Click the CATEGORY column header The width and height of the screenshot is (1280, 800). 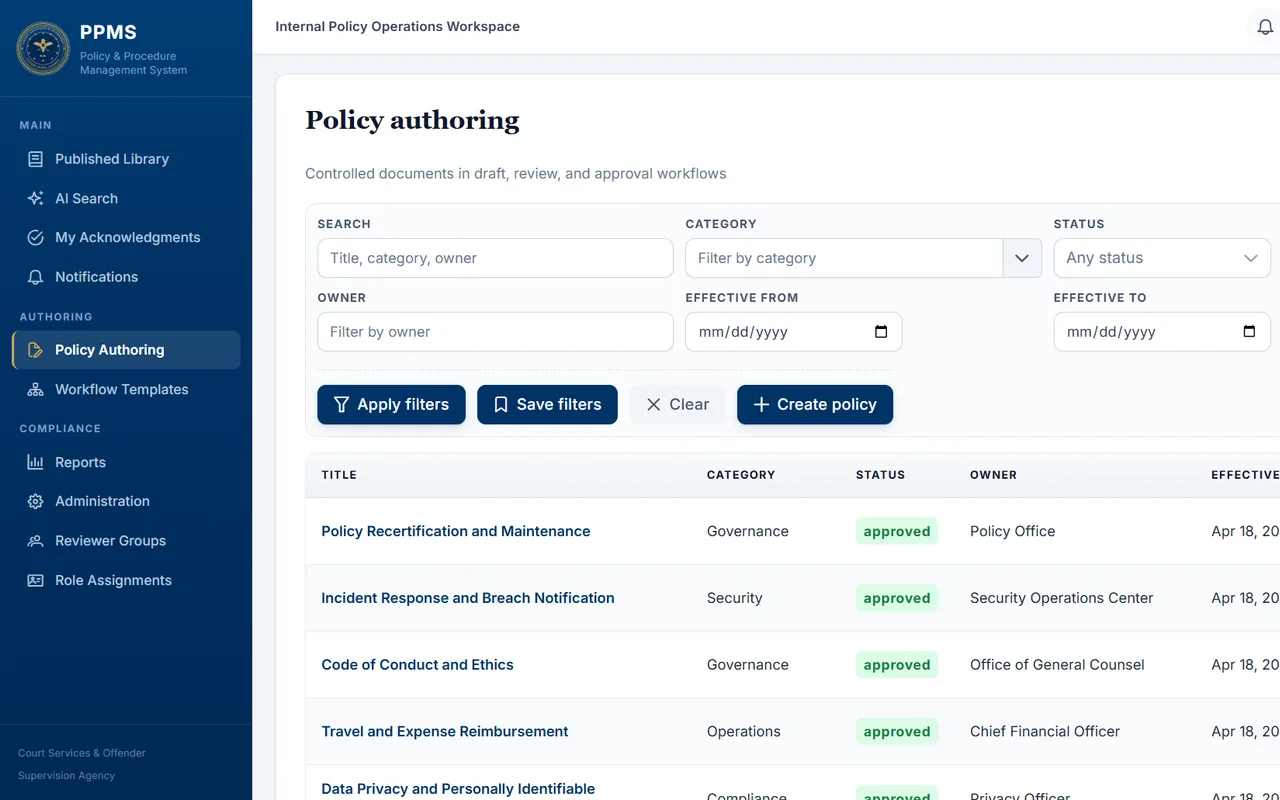click(741, 475)
